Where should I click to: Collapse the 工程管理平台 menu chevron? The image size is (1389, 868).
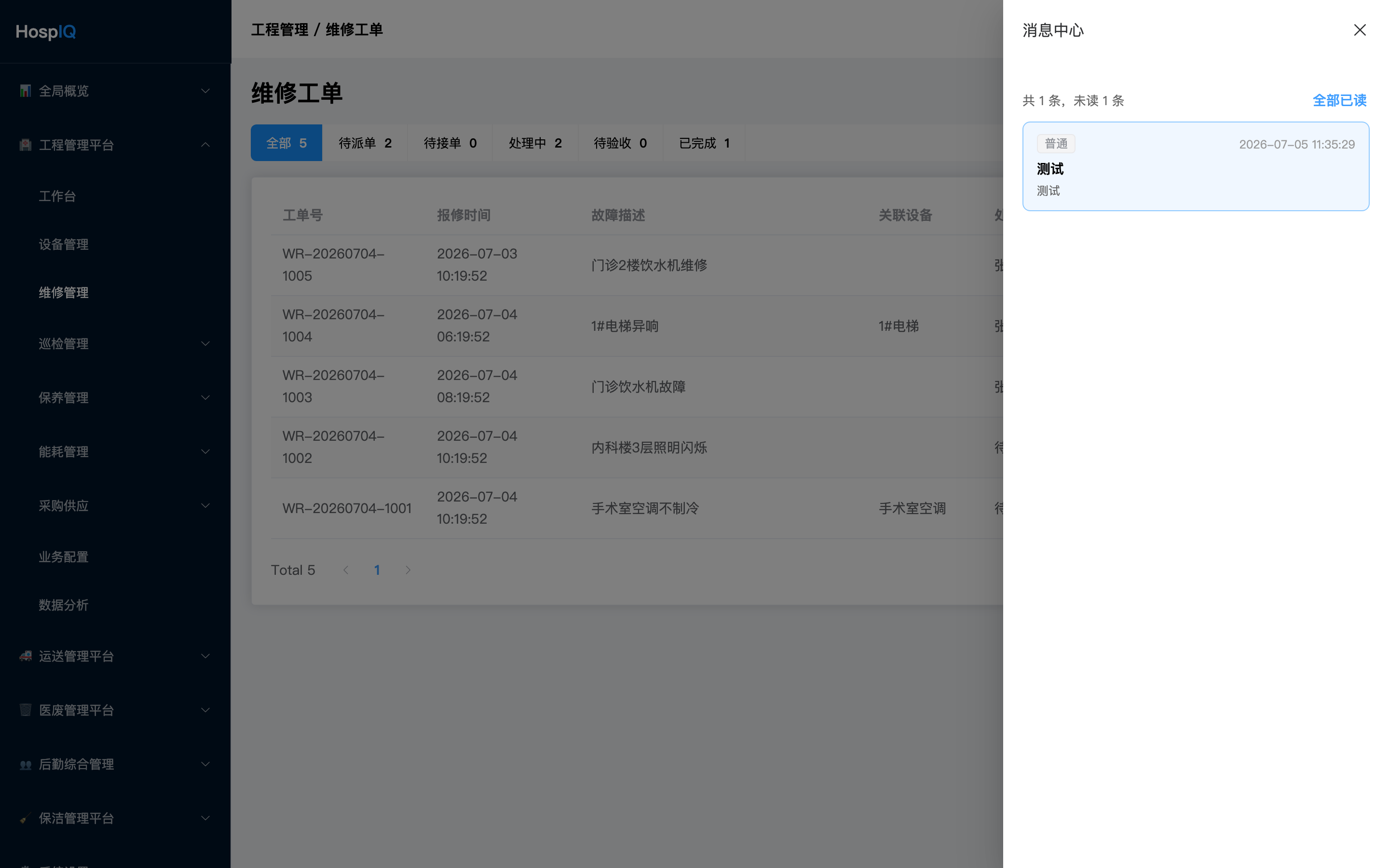point(205,145)
